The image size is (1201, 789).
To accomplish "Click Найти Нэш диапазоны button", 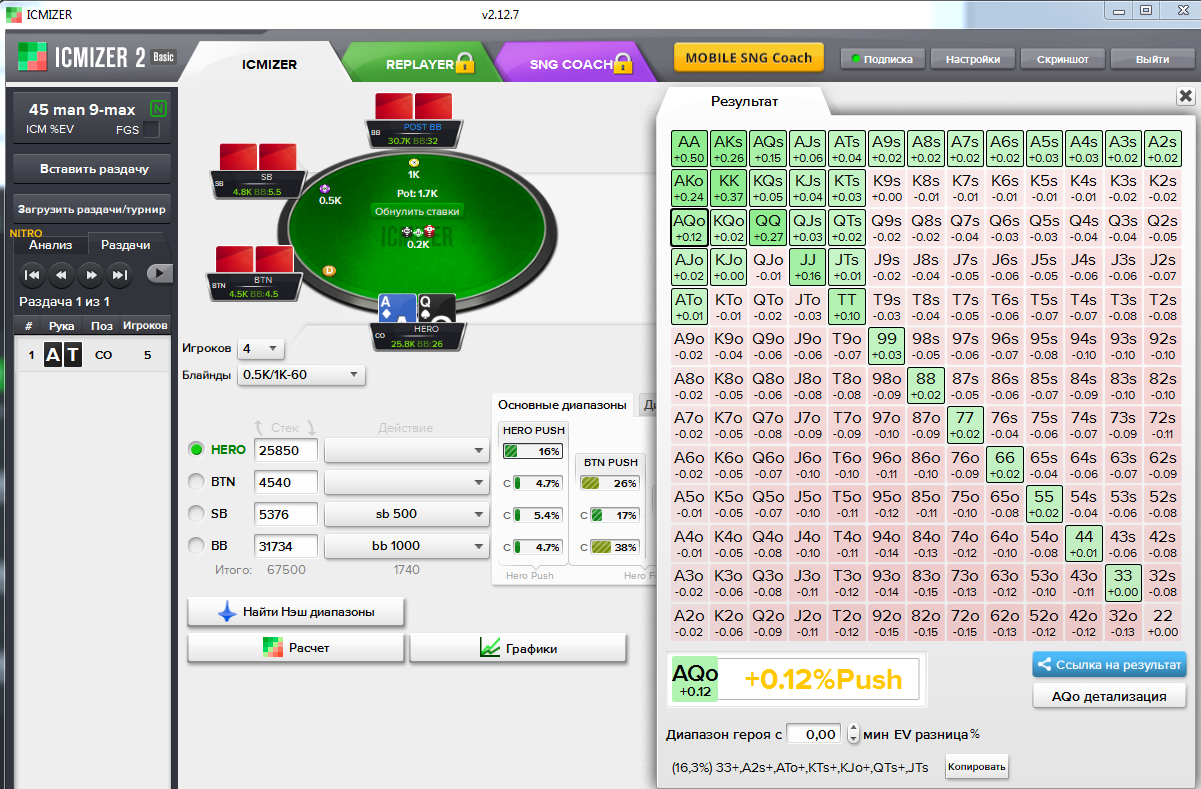I will pyautogui.click(x=296, y=611).
